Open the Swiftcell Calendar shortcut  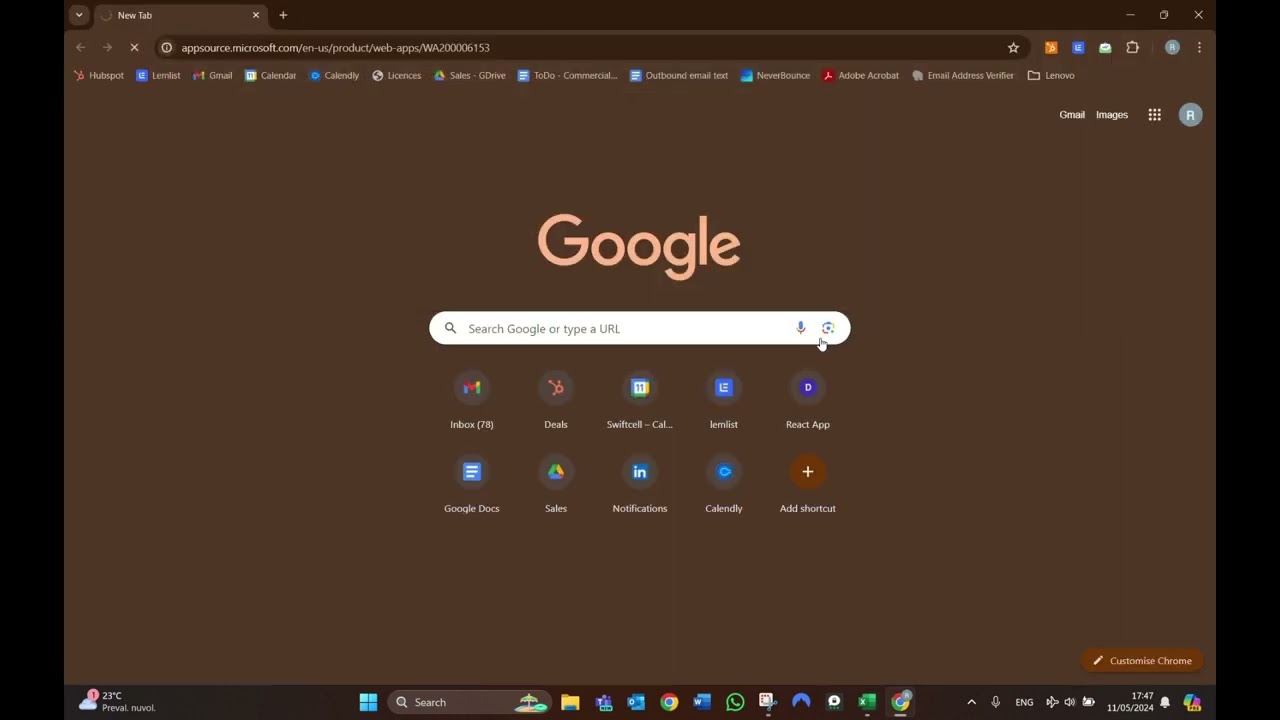(640, 402)
